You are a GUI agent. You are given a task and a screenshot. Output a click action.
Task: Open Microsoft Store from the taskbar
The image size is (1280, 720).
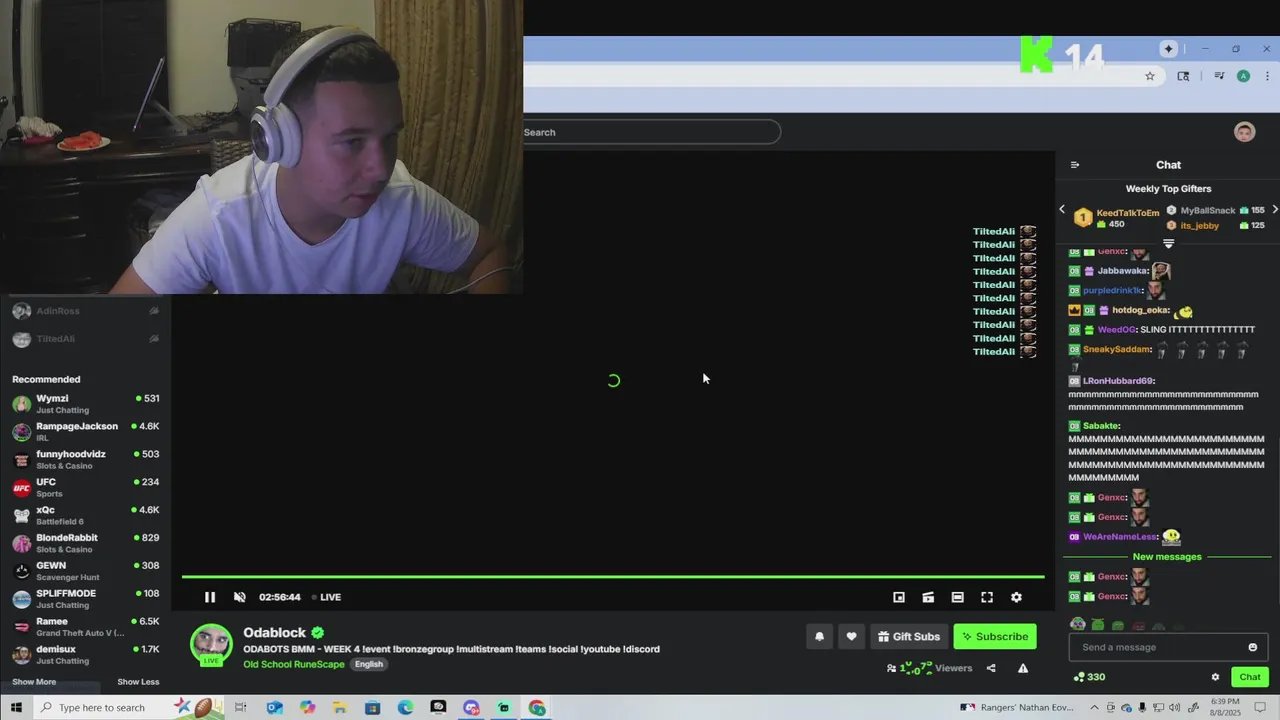372,707
